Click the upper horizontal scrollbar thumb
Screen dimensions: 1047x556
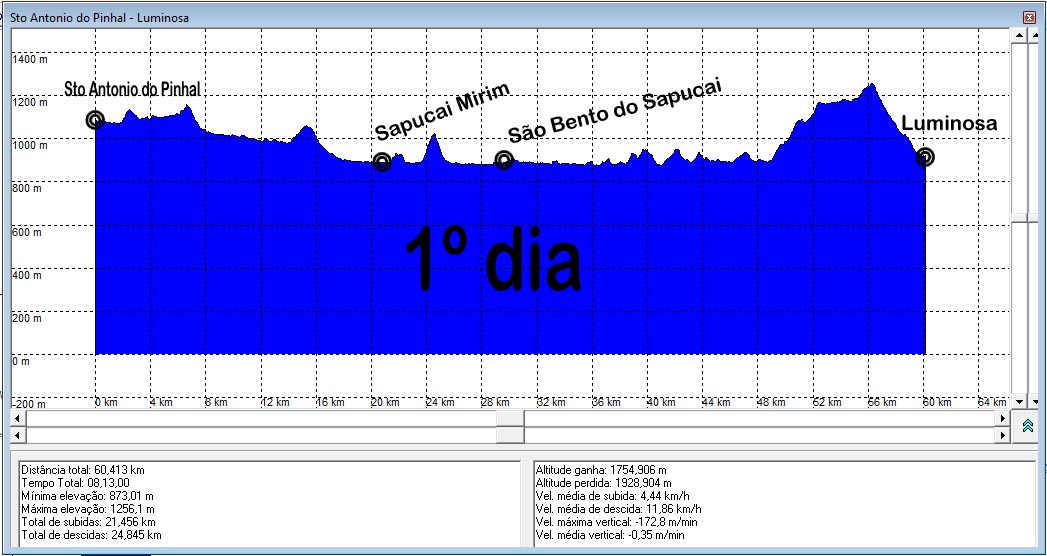pos(510,418)
